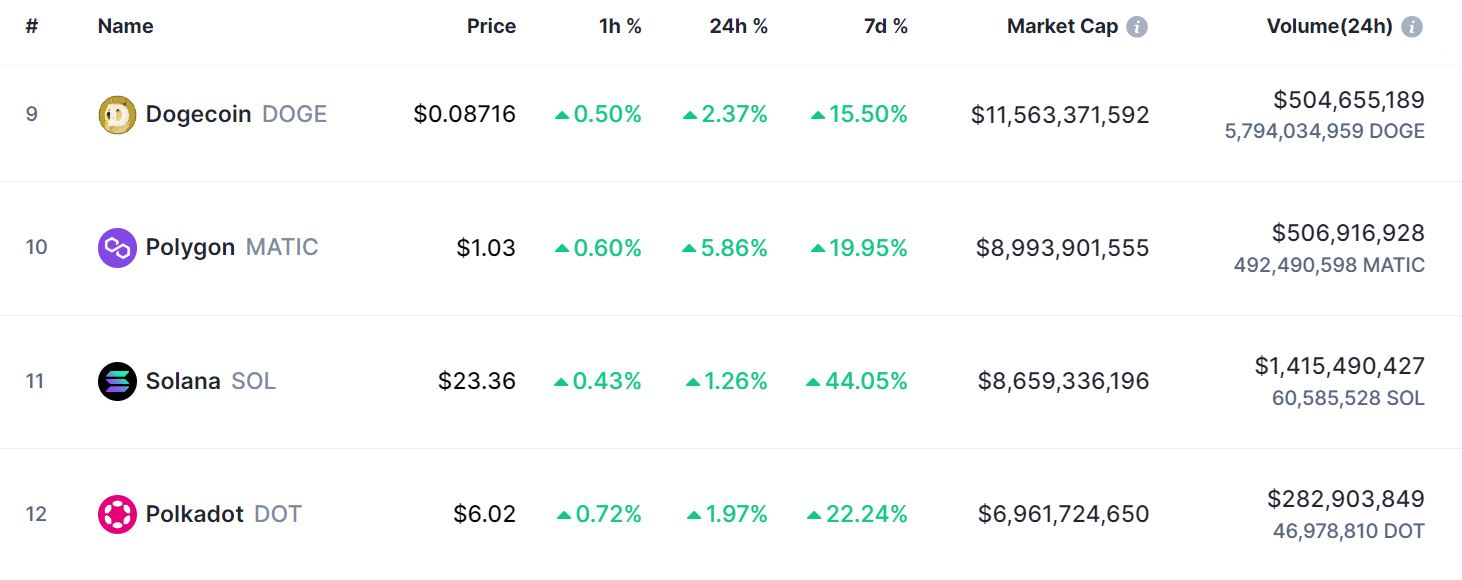The image size is (1462, 580).
Task: Sort by the 24h % column header
Action: coord(738,27)
